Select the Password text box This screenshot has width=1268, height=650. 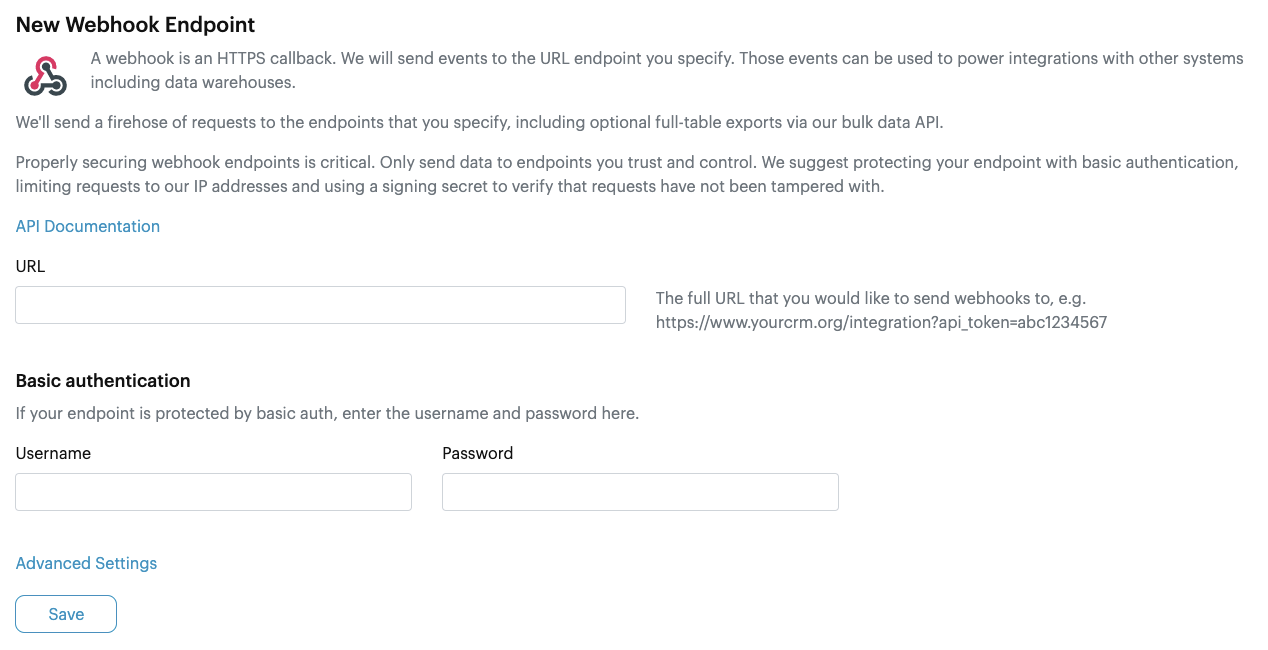(x=640, y=492)
